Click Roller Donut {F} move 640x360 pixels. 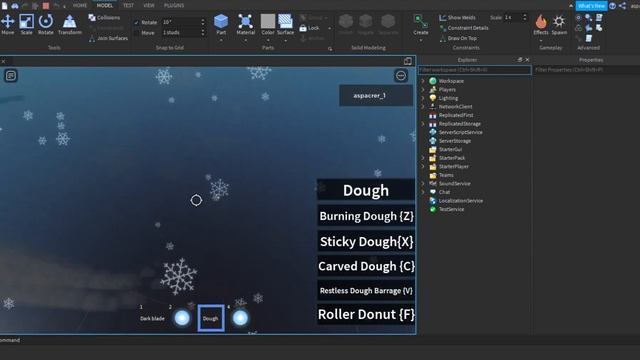pos(366,314)
